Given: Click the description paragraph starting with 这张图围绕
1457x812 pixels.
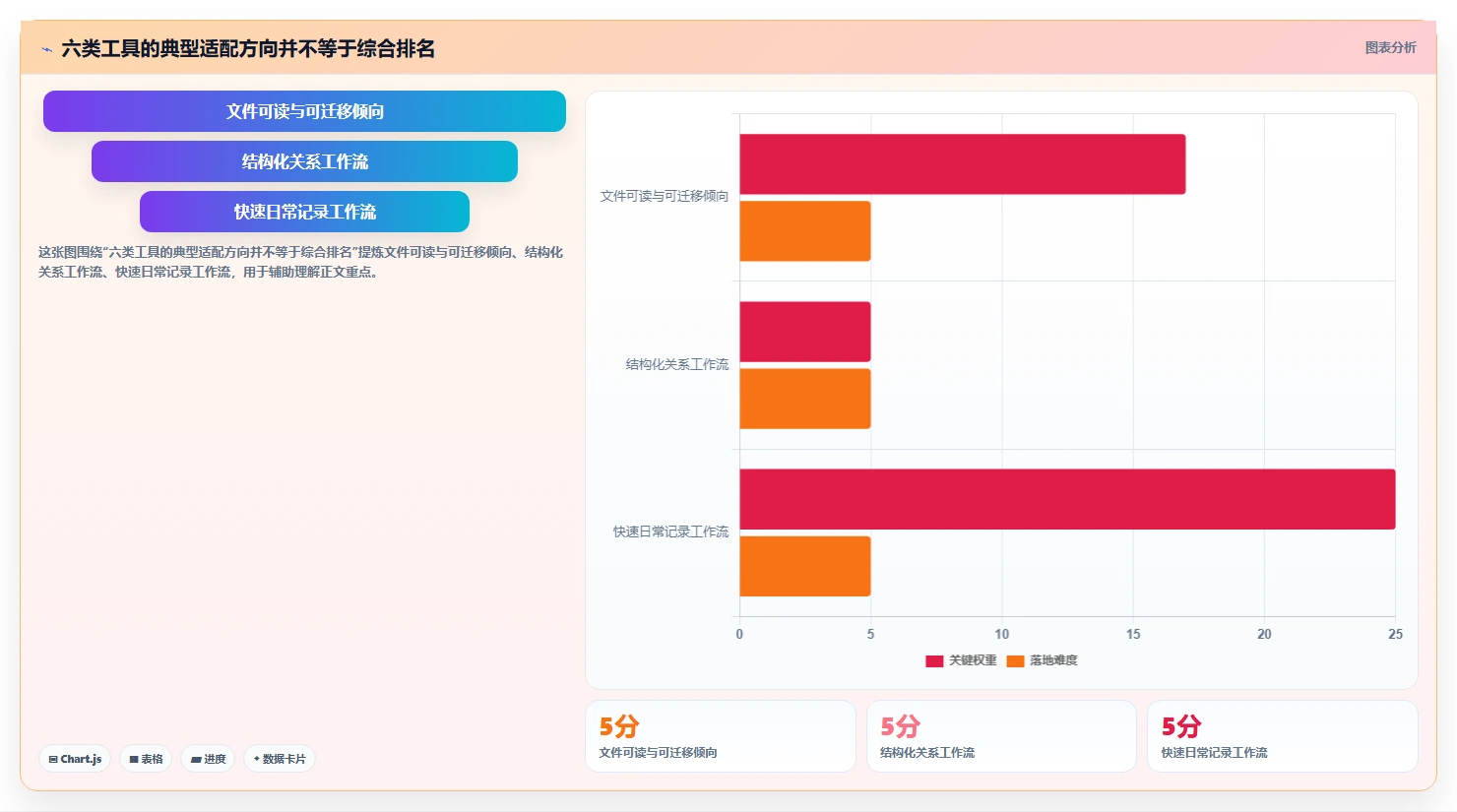Looking at the screenshot, I should (300, 262).
